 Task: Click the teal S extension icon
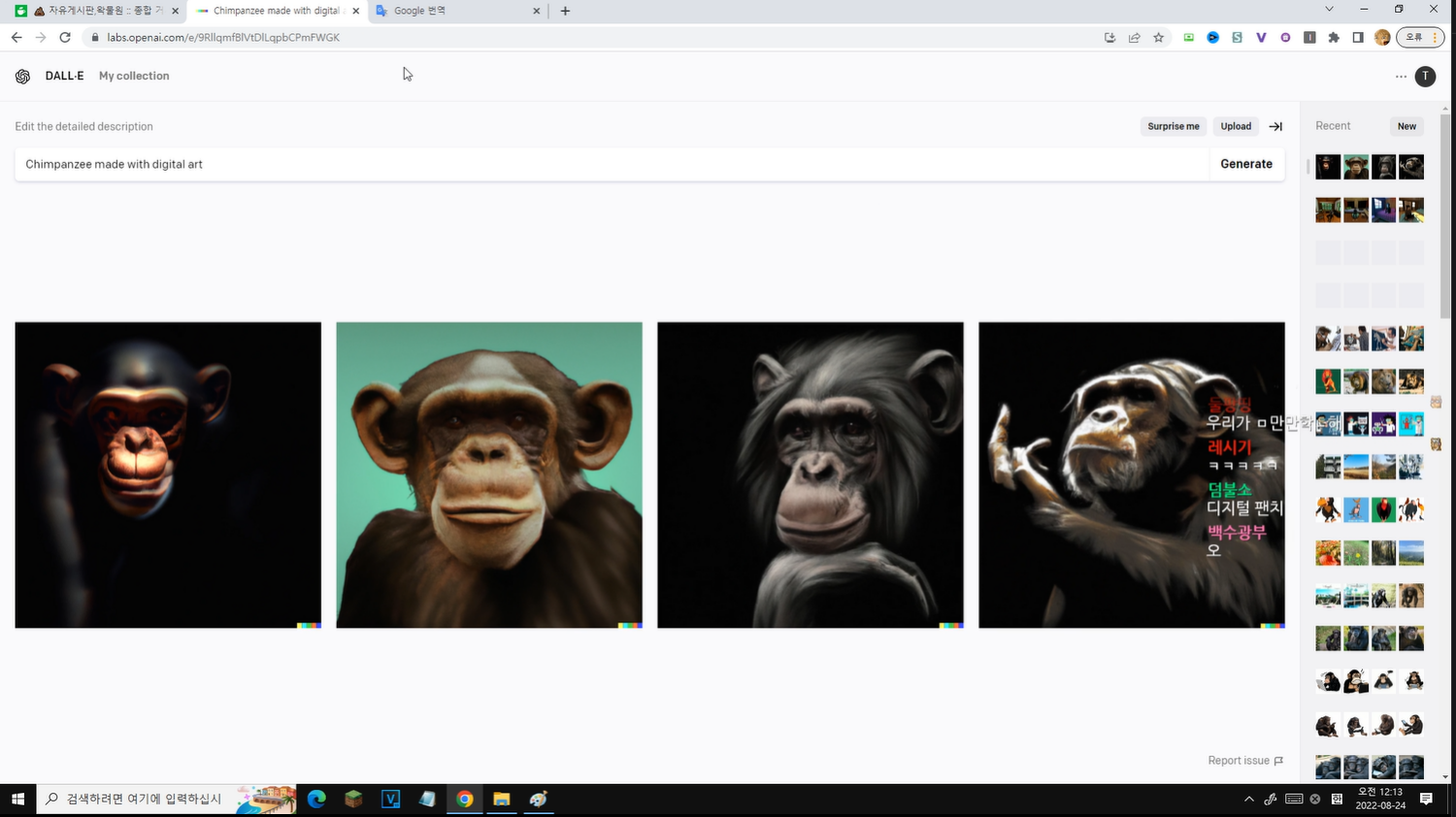coord(1237,38)
